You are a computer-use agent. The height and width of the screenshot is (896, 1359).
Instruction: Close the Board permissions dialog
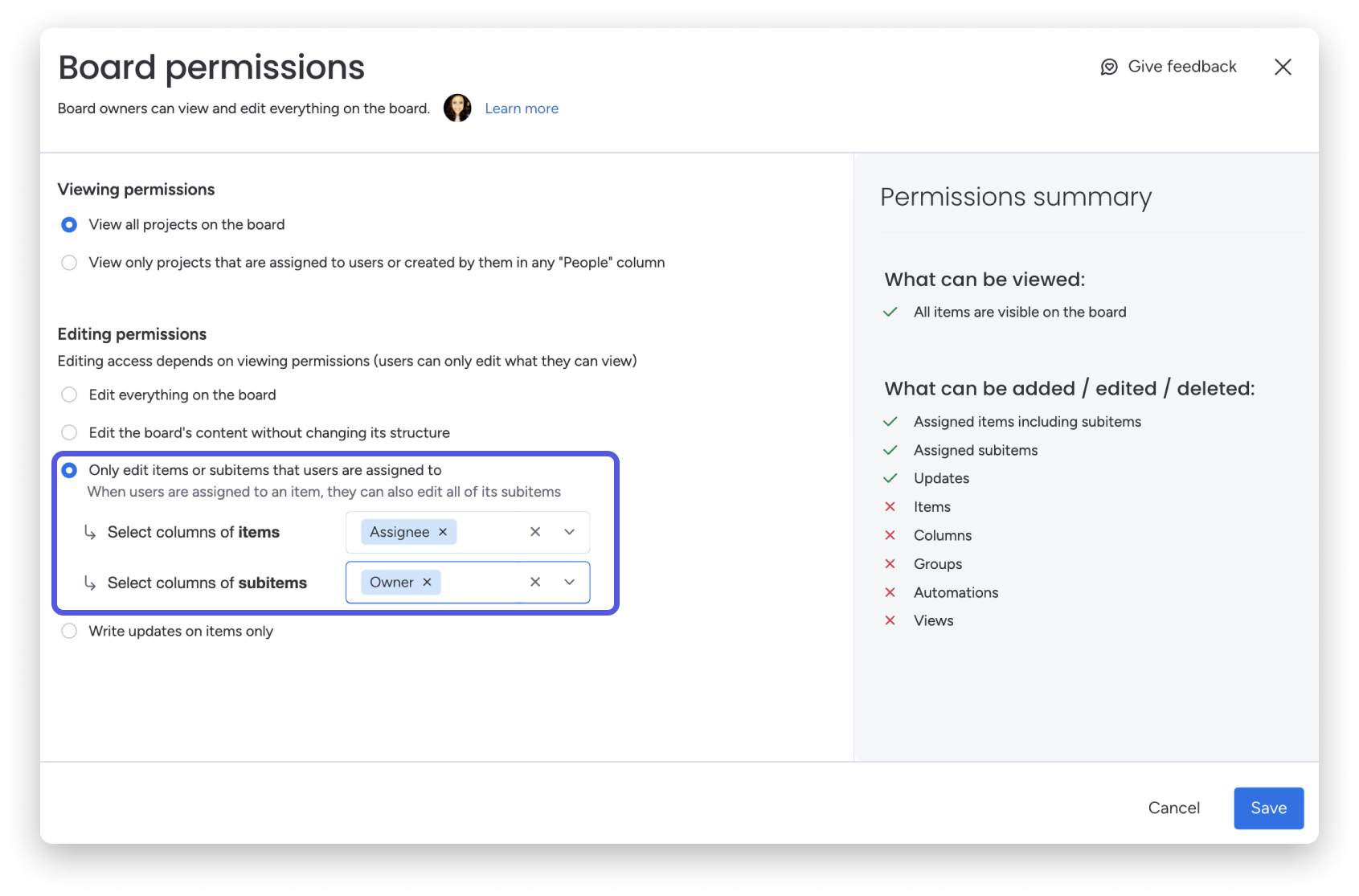pos(1283,68)
